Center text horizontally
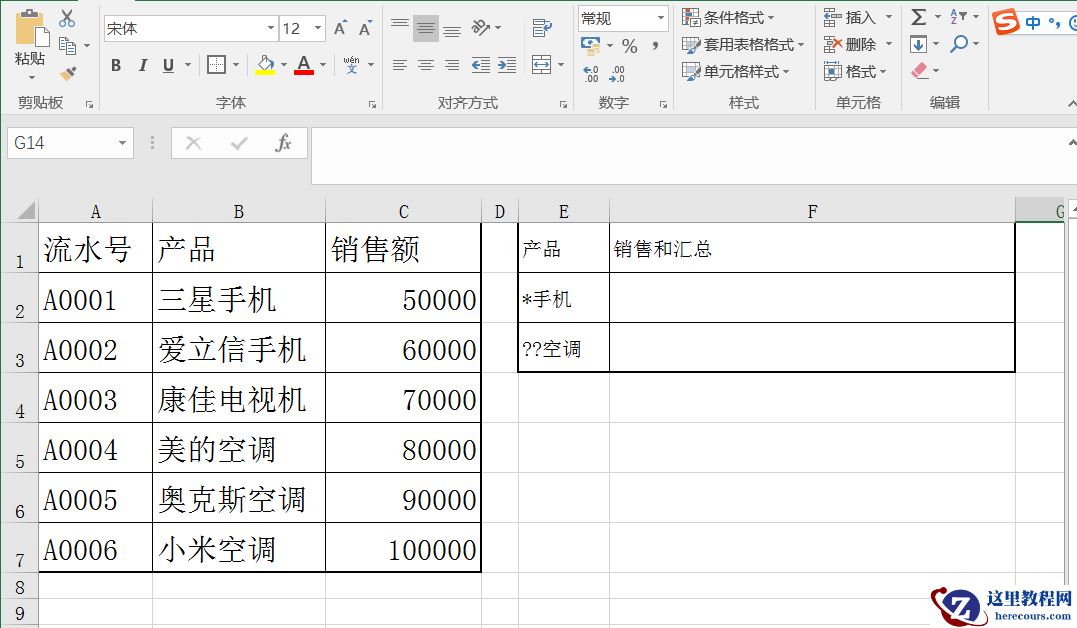1077x628 pixels. pyautogui.click(x=426, y=65)
